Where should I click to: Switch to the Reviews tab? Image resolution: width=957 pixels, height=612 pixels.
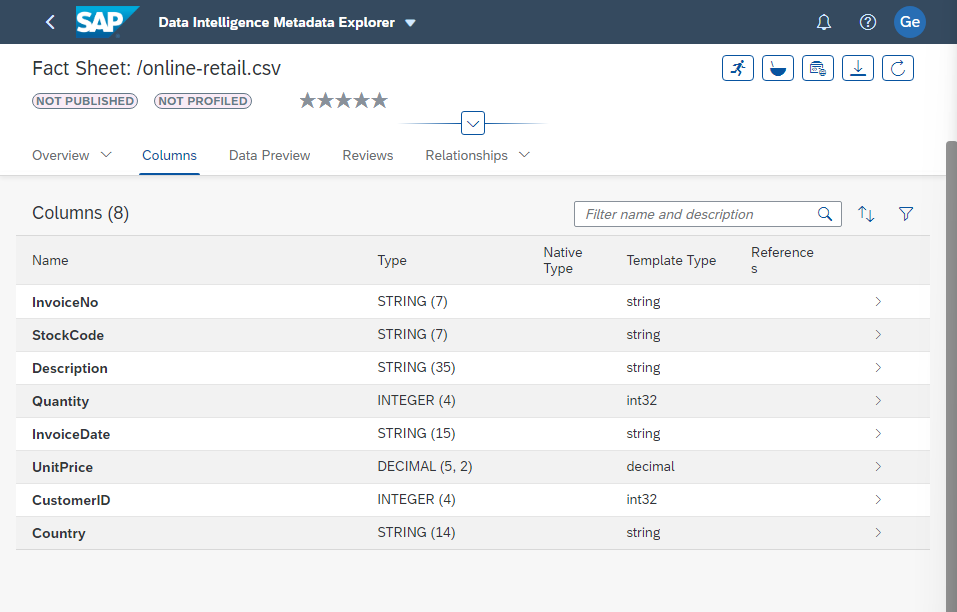[367, 155]
